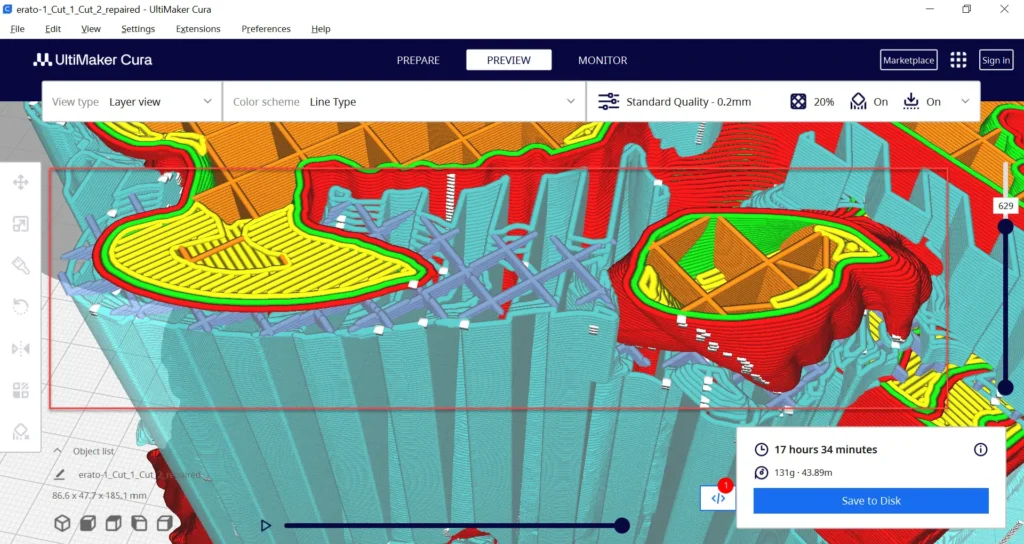Open the Color scheme dropdown

coord(404,101)
